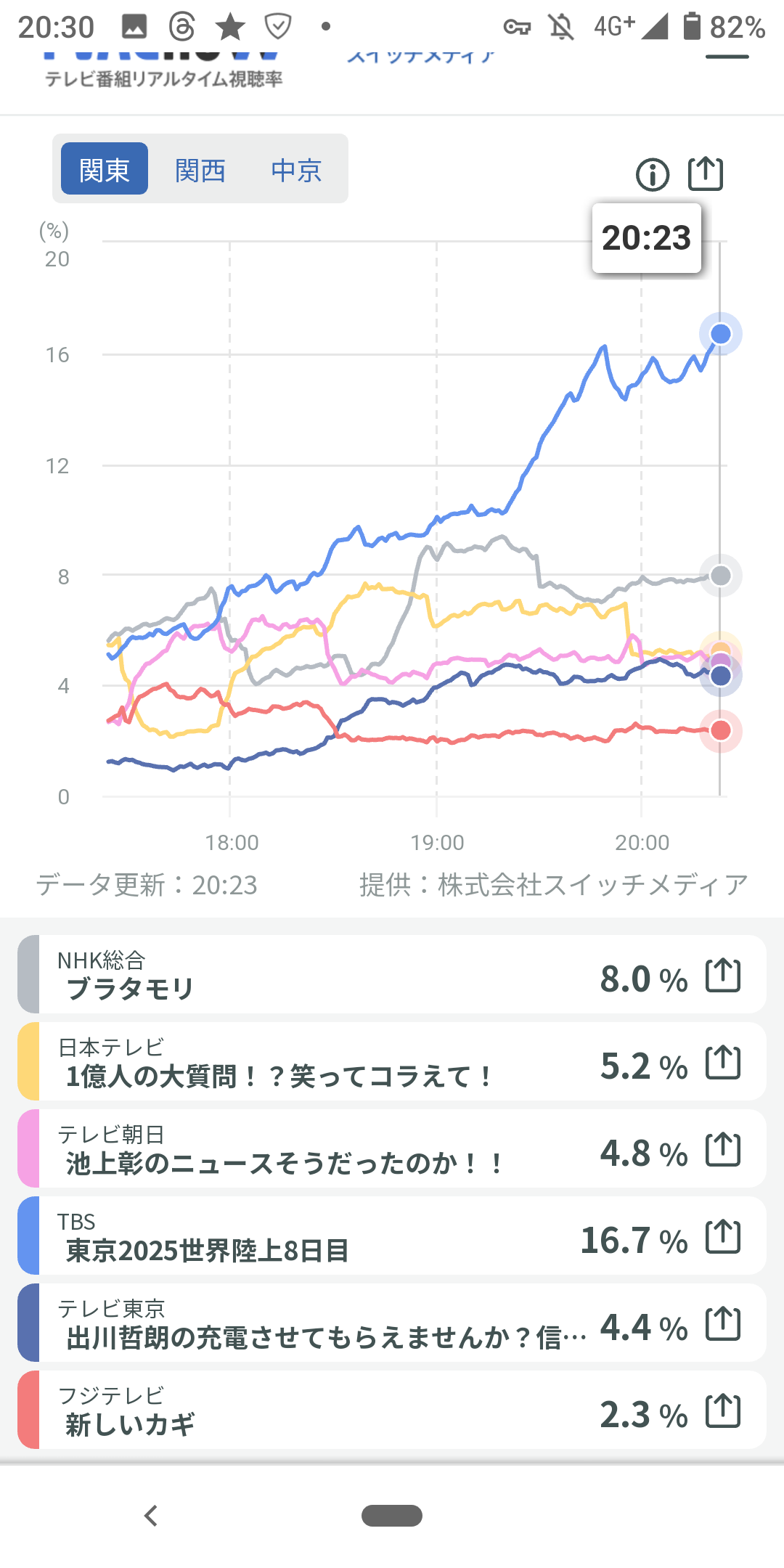Tap the TBS blue data point
Image resolution: width=784 pixels, height=1568 pixels.
point(720,334)
